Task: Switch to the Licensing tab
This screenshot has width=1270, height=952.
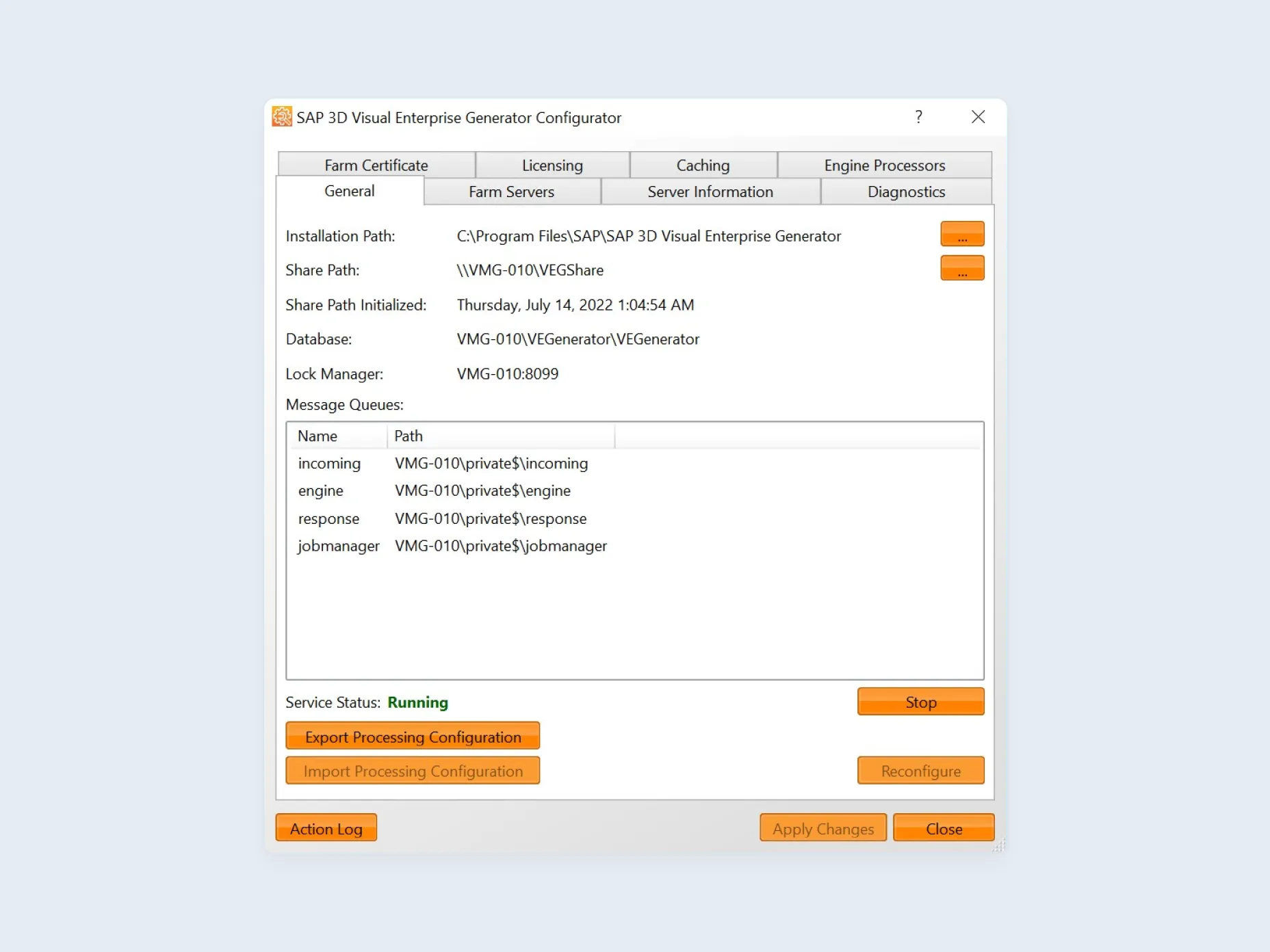Action: [552, 165]
